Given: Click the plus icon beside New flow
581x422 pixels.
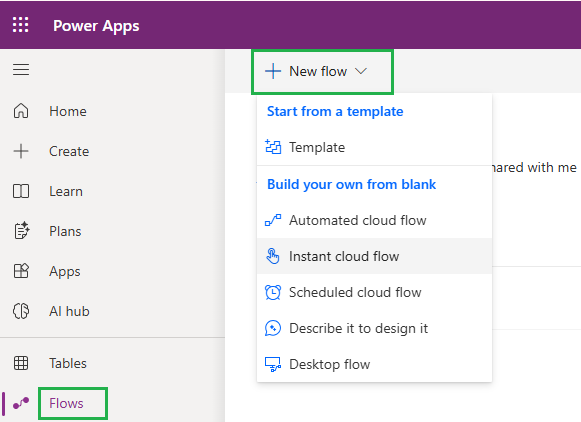Looking at the screenshot, I should point(273,71).
